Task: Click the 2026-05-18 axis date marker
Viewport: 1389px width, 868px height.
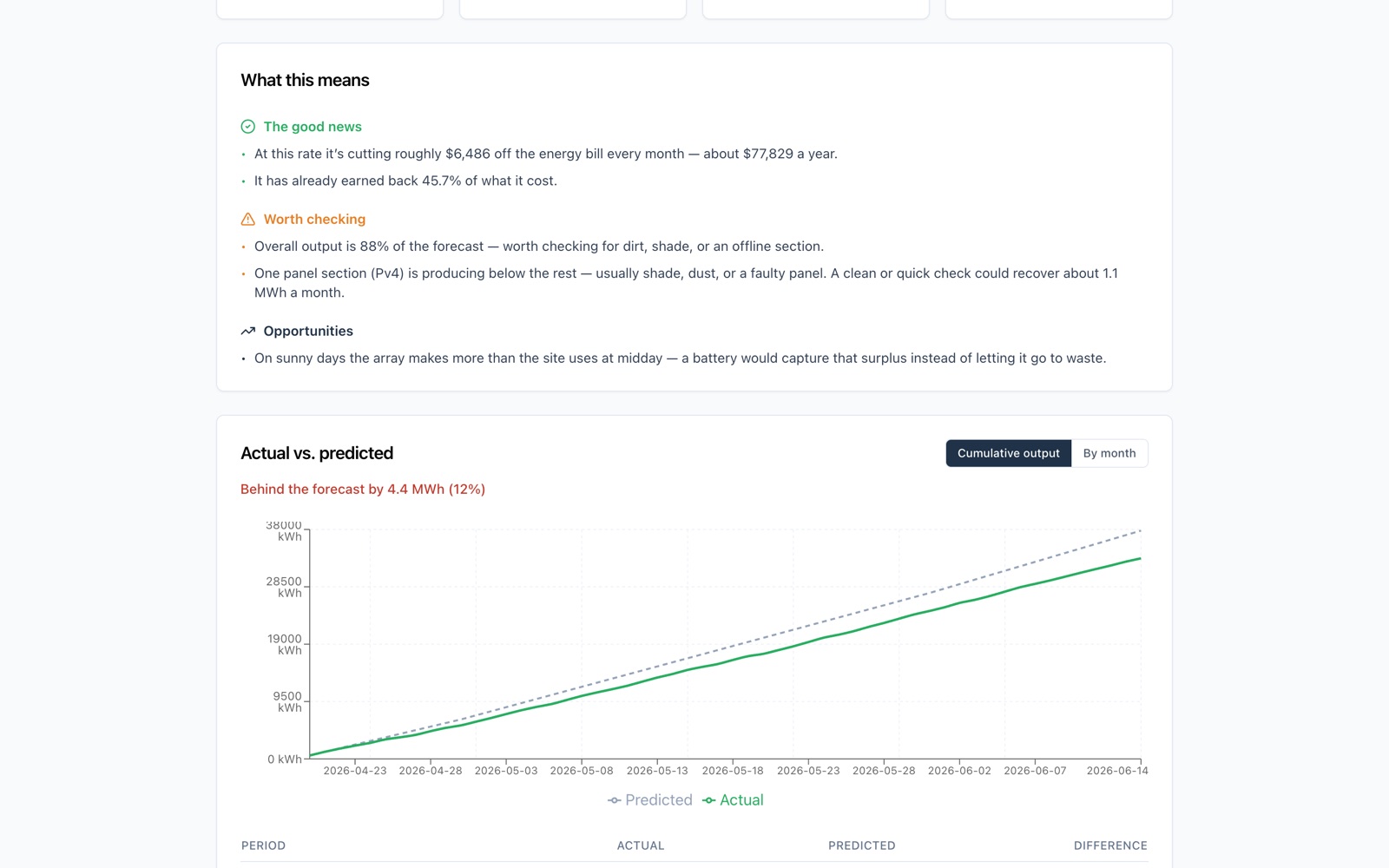Action: [x=733, y=771]
